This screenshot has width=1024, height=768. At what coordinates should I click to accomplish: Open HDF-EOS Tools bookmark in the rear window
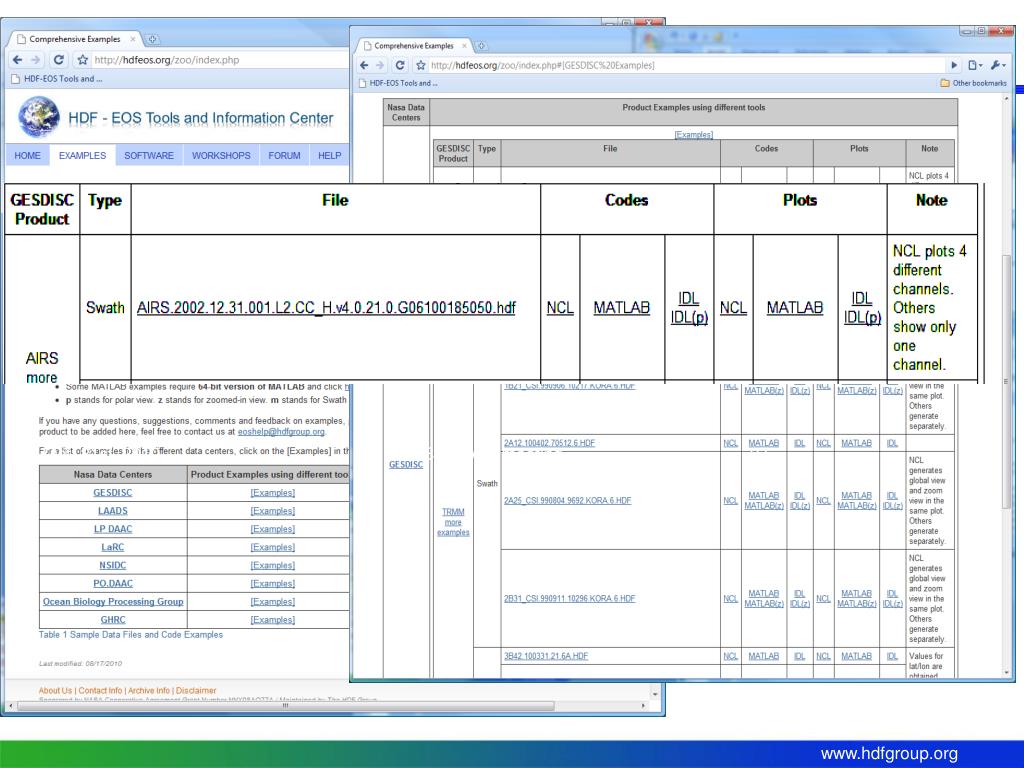tap(57, 78)
